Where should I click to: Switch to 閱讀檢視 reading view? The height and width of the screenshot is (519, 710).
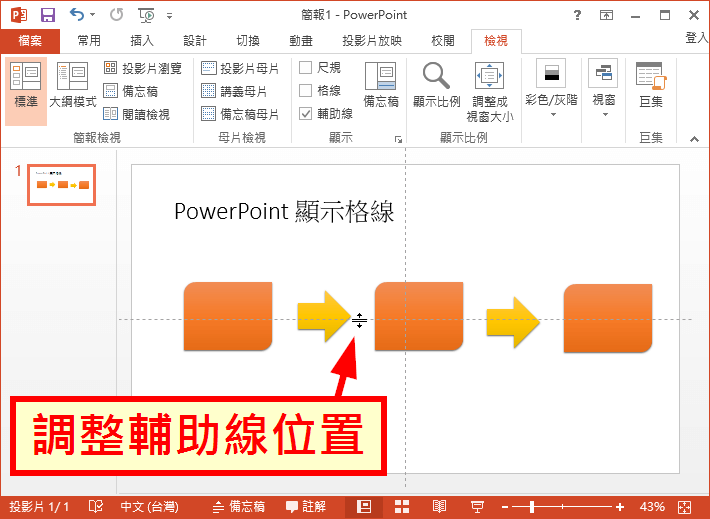tap(136, 114)
